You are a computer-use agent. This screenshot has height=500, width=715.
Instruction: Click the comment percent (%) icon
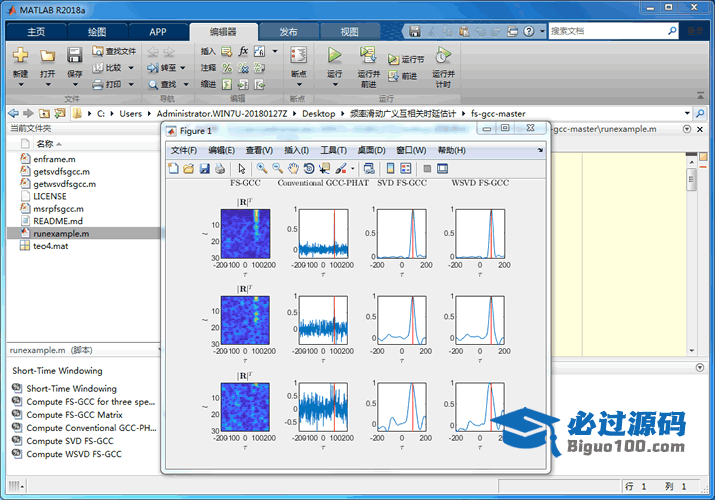(x=227, y=68)
